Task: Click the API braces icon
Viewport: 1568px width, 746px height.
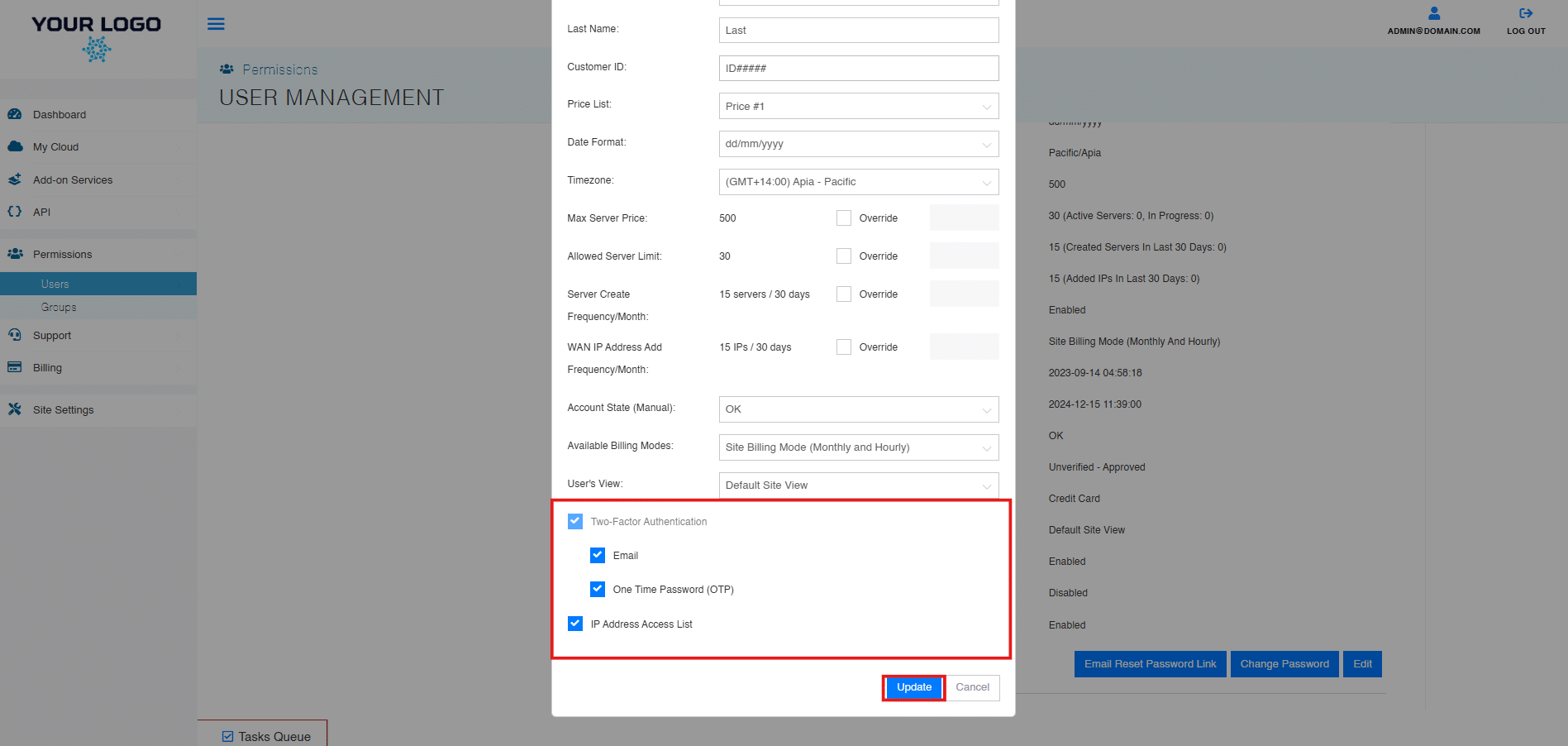Action: (15, 212)
